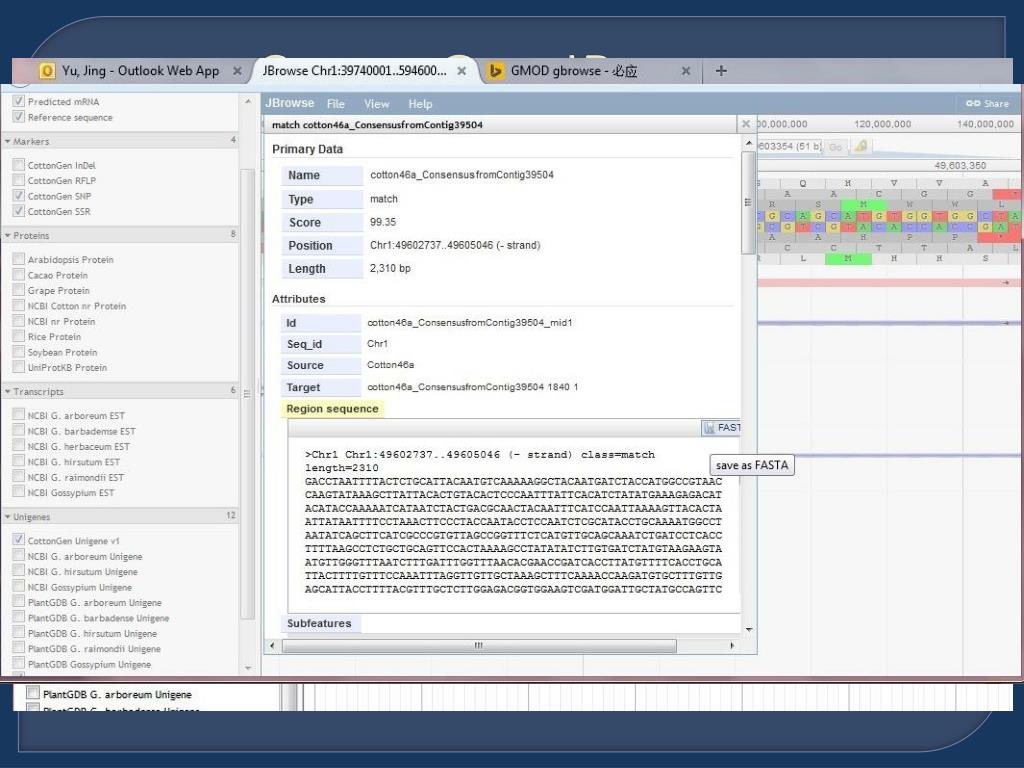Click the FASTA save disk icon
The image size is (1024, 768).
tap(709, 428)
